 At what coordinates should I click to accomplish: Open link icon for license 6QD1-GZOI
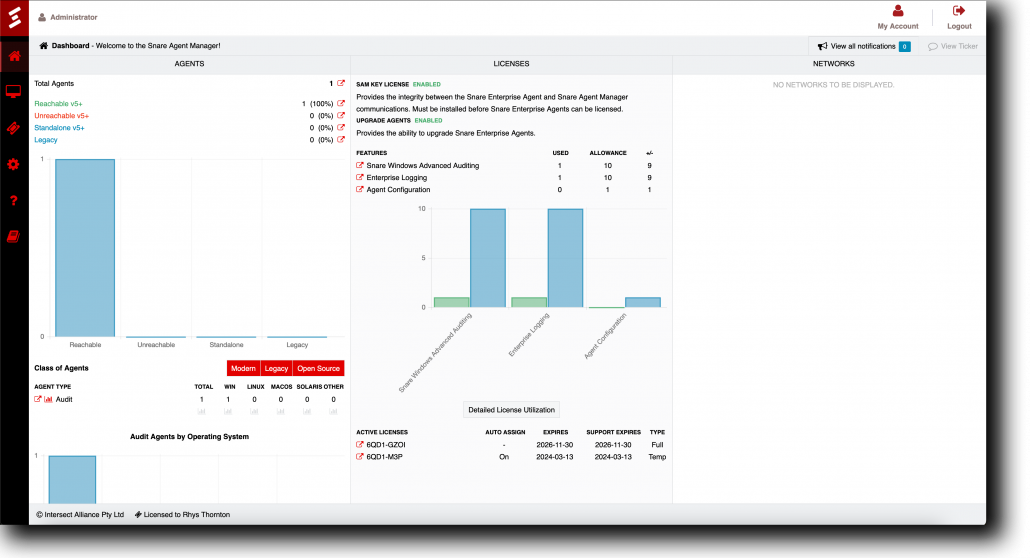click(x=360, y=444)
